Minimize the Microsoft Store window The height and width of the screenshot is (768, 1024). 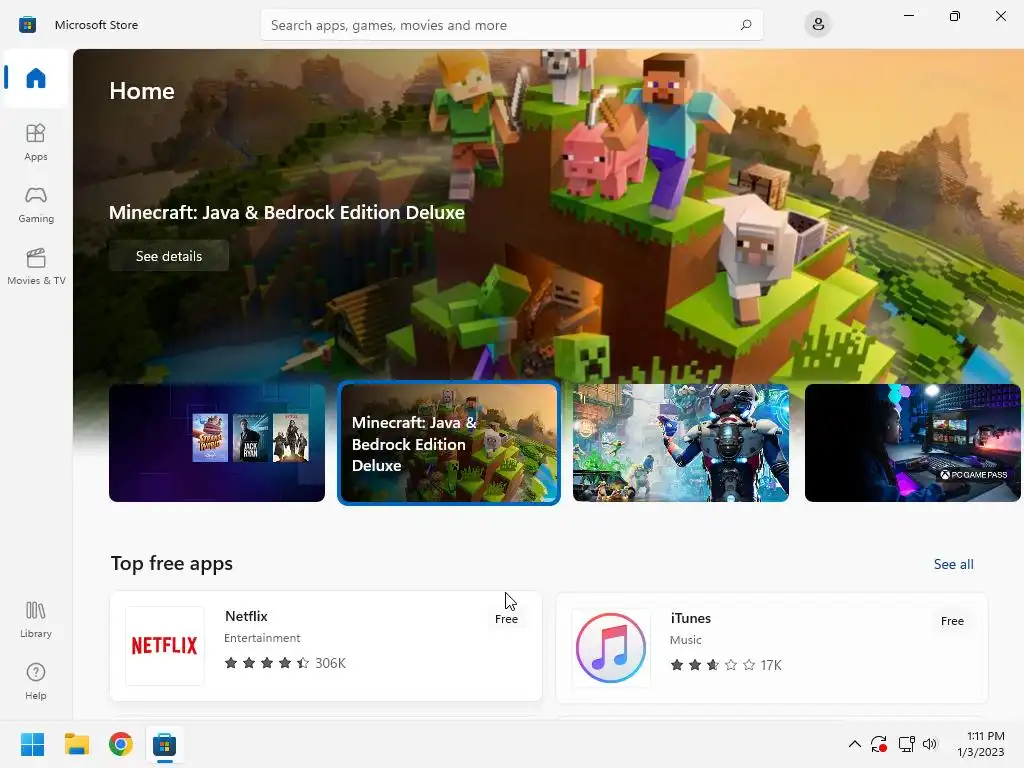908,16
